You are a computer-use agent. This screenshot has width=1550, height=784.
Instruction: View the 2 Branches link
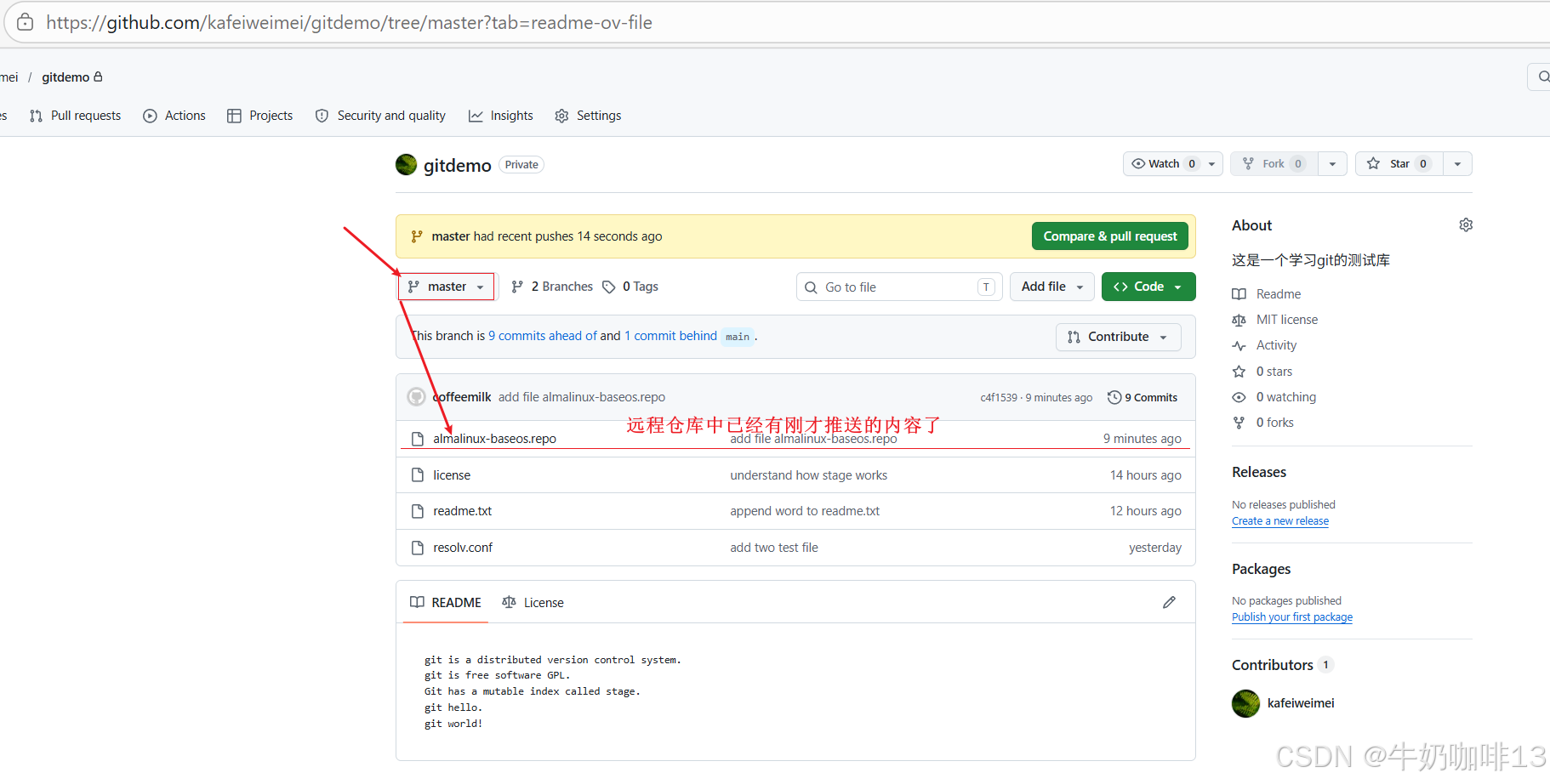[x=552, y=287]
